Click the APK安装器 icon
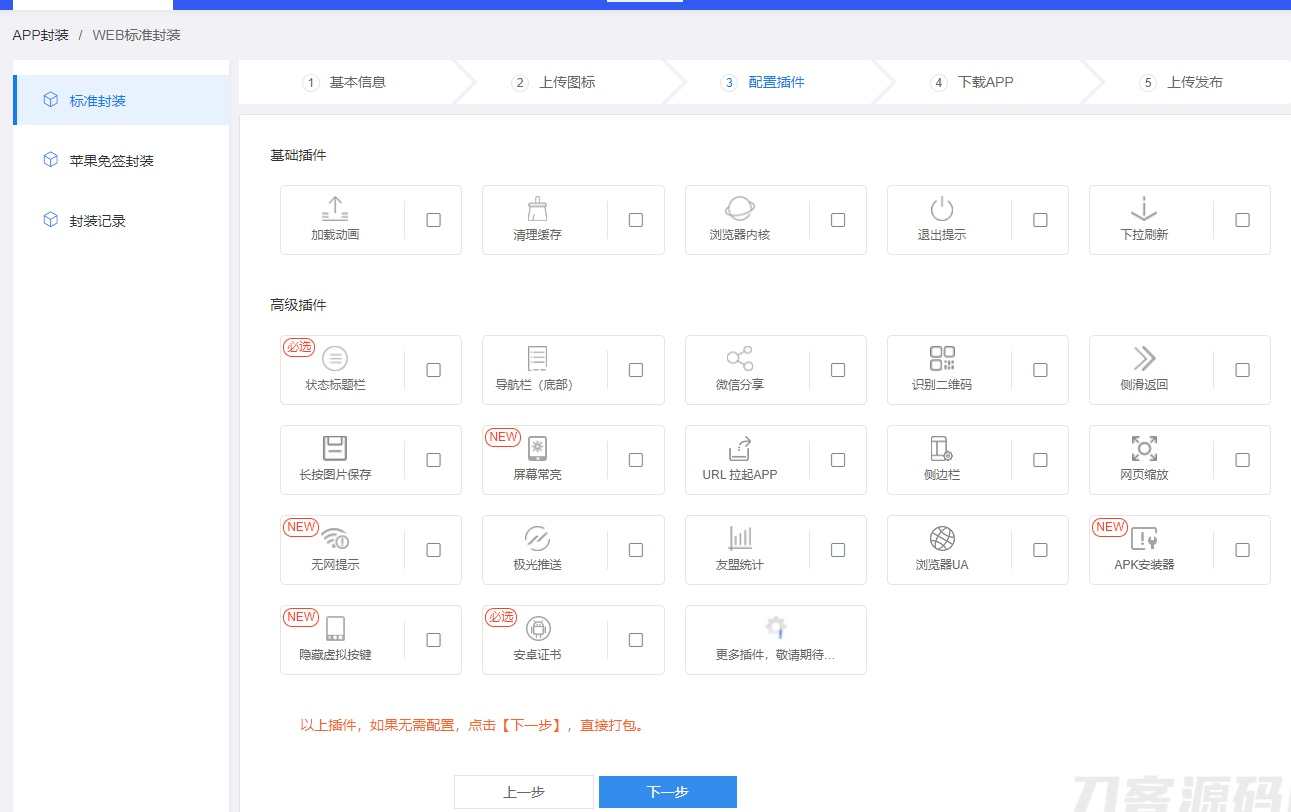The width and height of the screenshot is (1291, 812). coord(1144,538)
